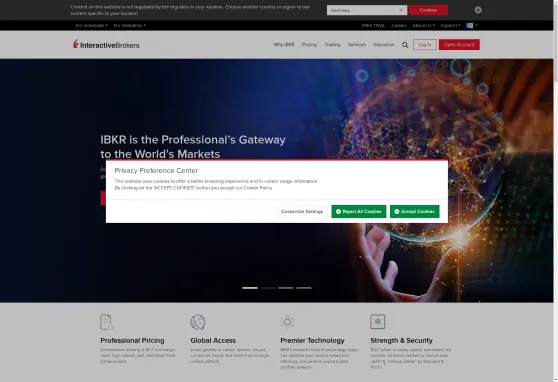The height and width of the screenshot is (382, 558).
Task: Close the location notice banner
Action: tap(478, 10)
